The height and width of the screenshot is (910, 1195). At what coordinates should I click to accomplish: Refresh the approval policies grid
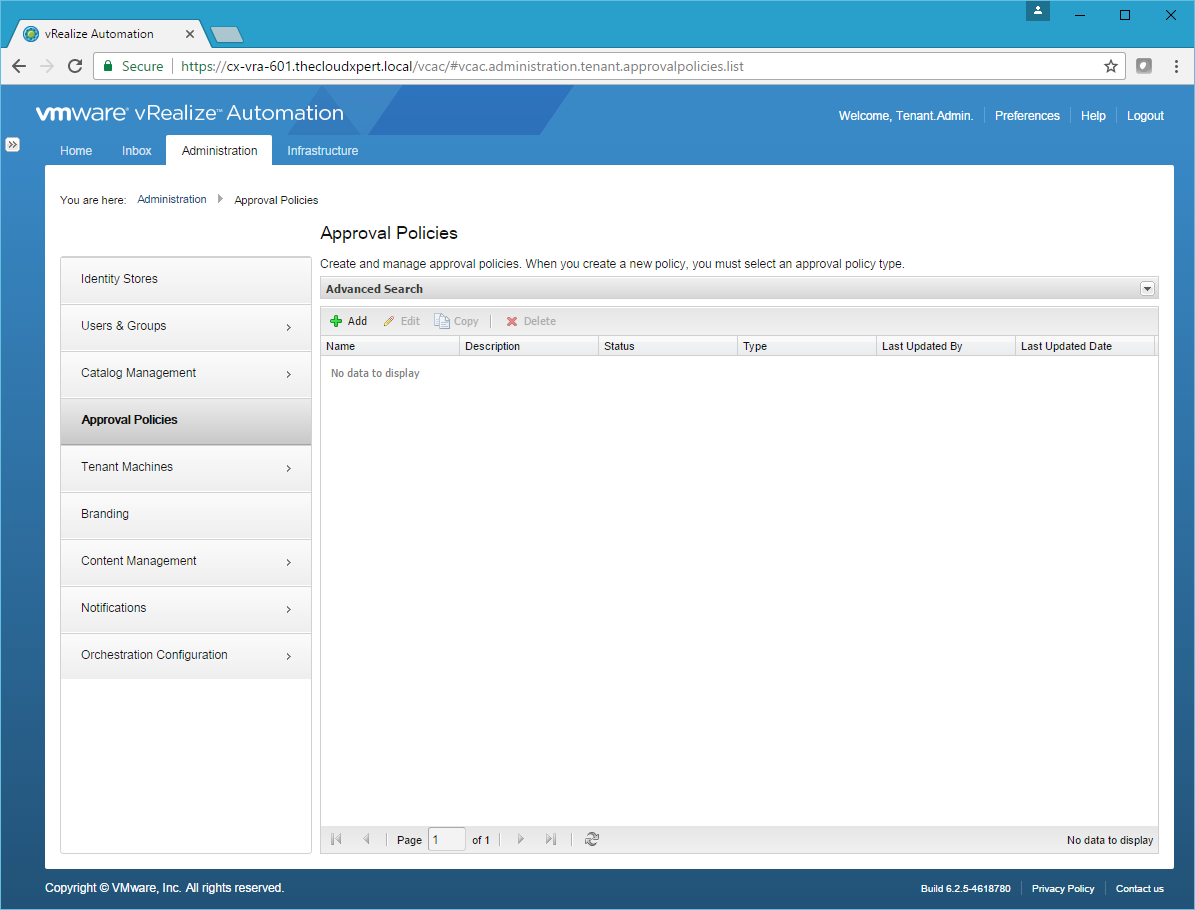(x=592, y=840)
